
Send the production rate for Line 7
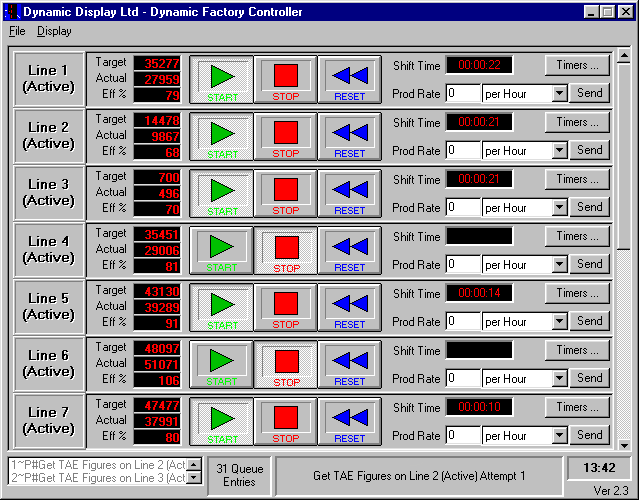point(589,436)
